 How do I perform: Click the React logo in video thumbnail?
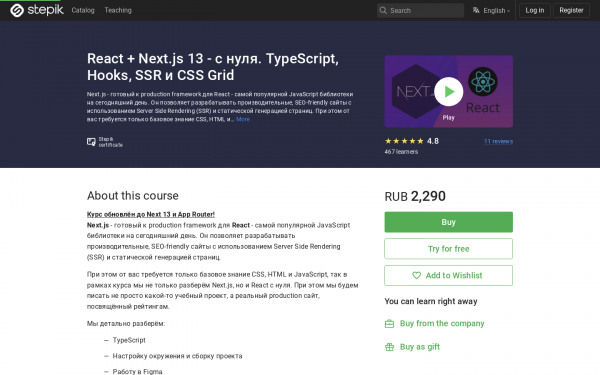tap(483, 82)
